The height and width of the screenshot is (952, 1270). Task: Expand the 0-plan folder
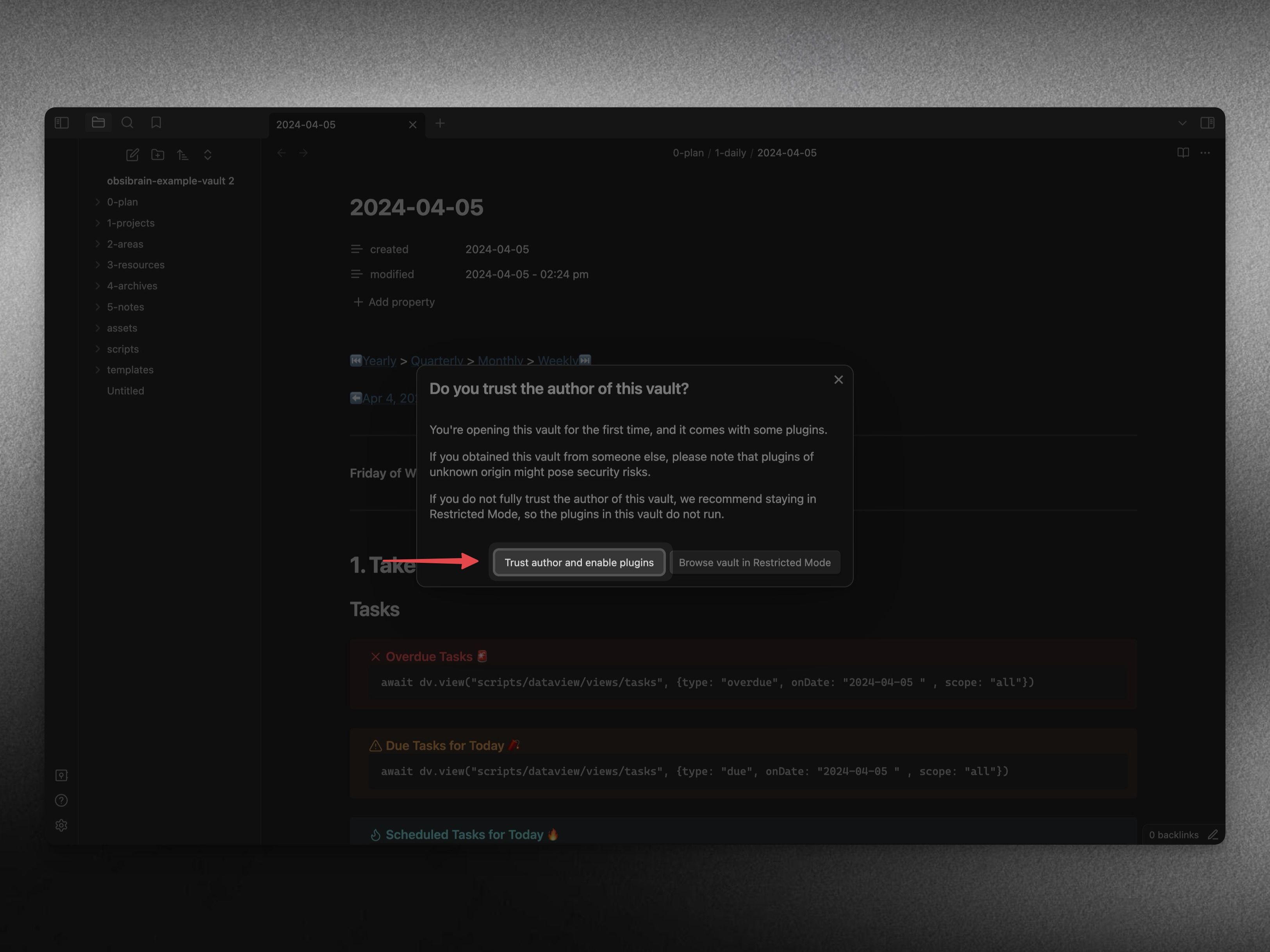122,202
